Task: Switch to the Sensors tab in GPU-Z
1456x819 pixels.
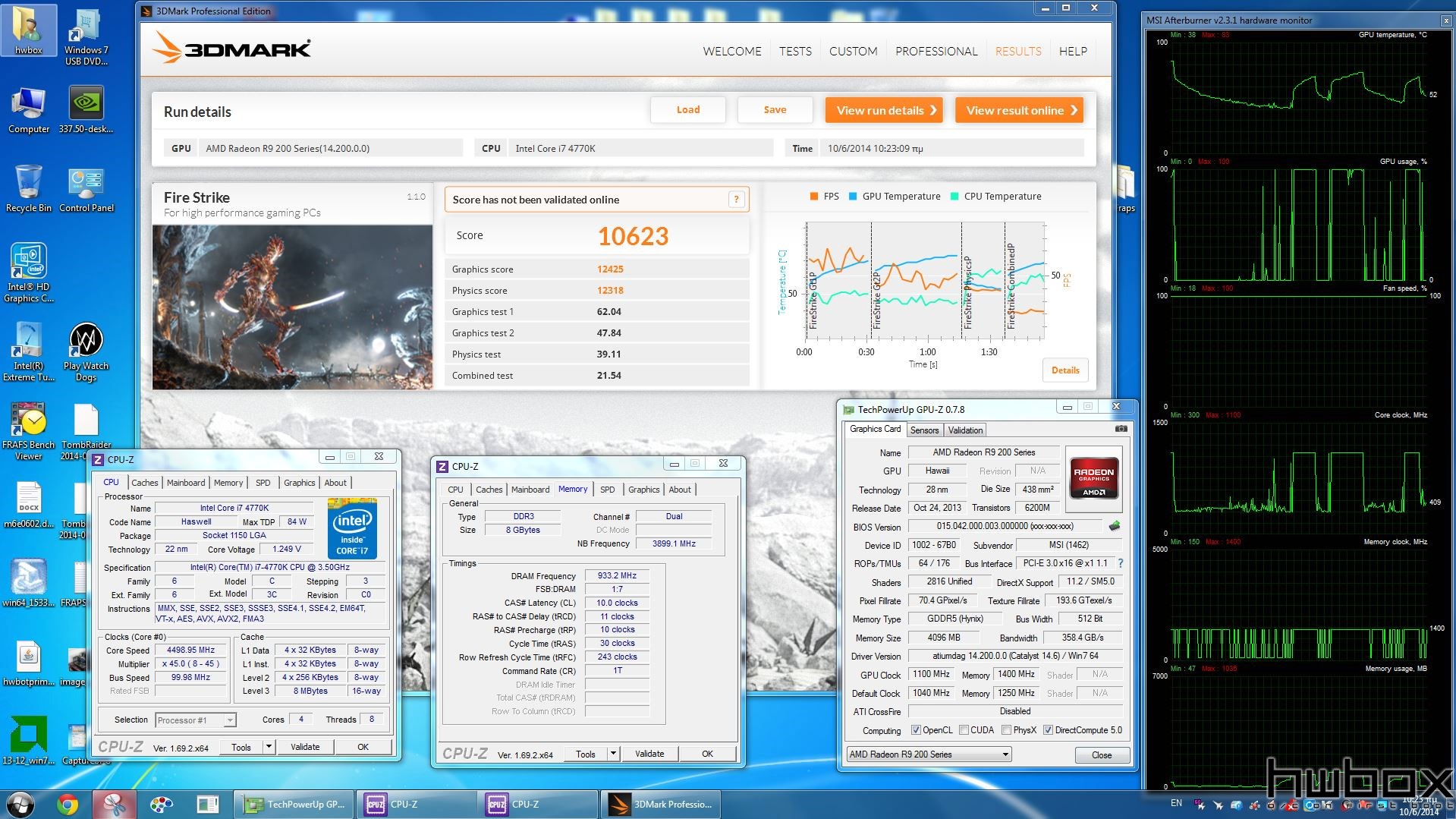Action: click(x=924, y=430)
